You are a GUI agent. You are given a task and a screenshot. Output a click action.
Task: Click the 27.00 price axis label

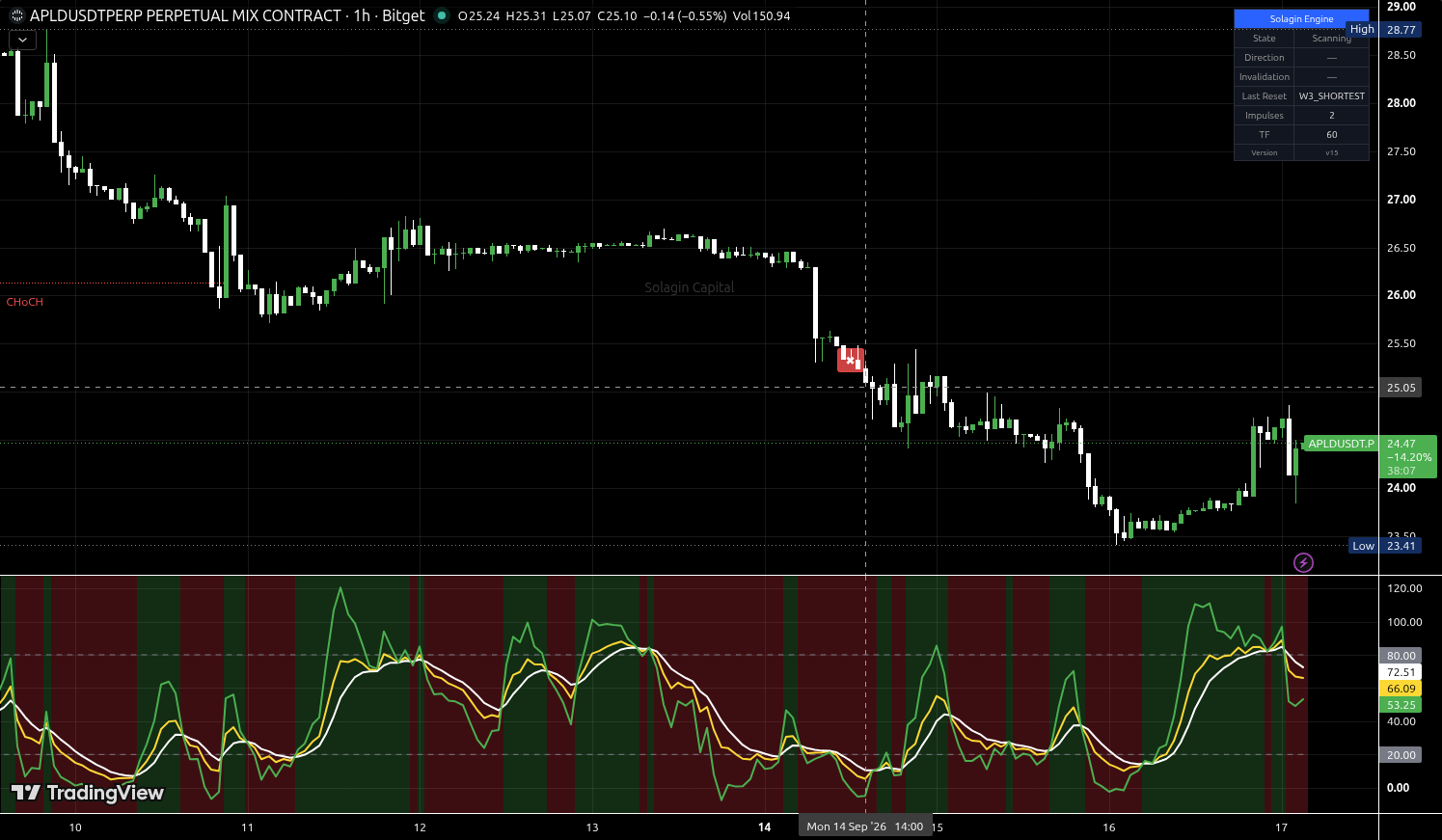click(1401, 200)
